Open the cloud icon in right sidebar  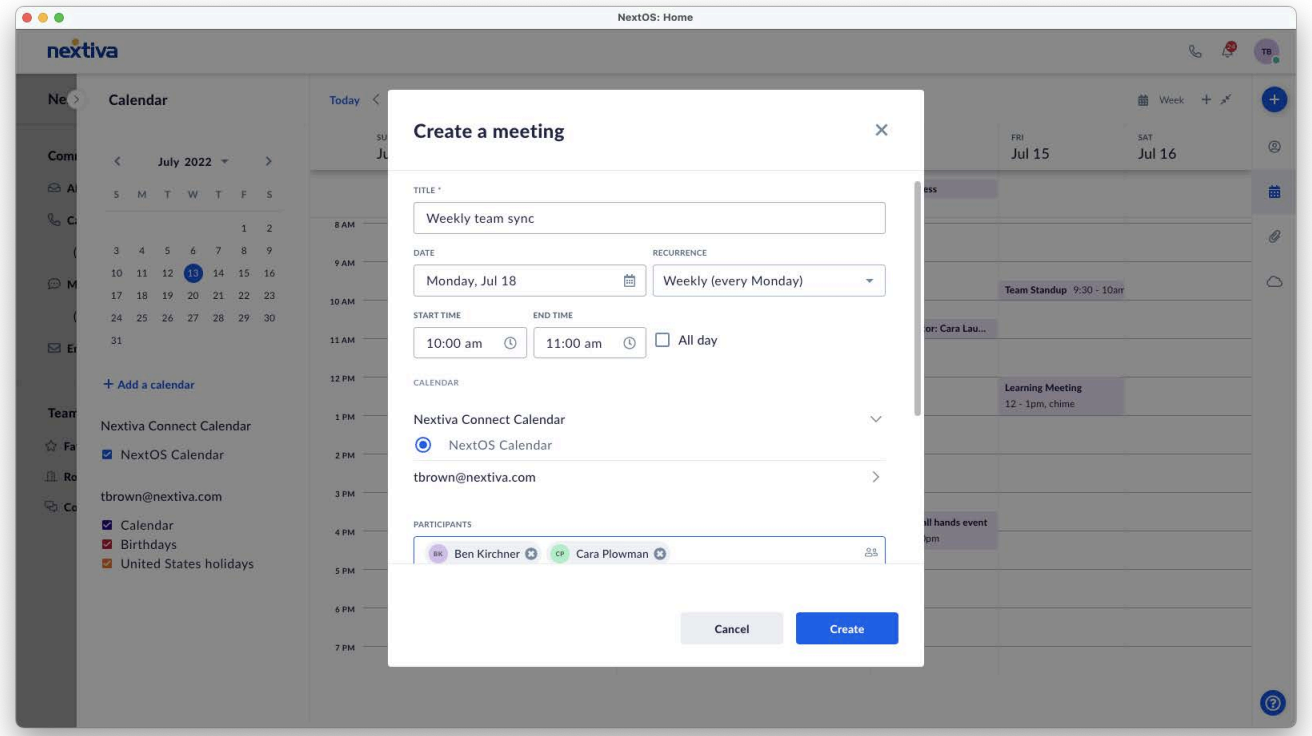click(x=1274, y=282)
